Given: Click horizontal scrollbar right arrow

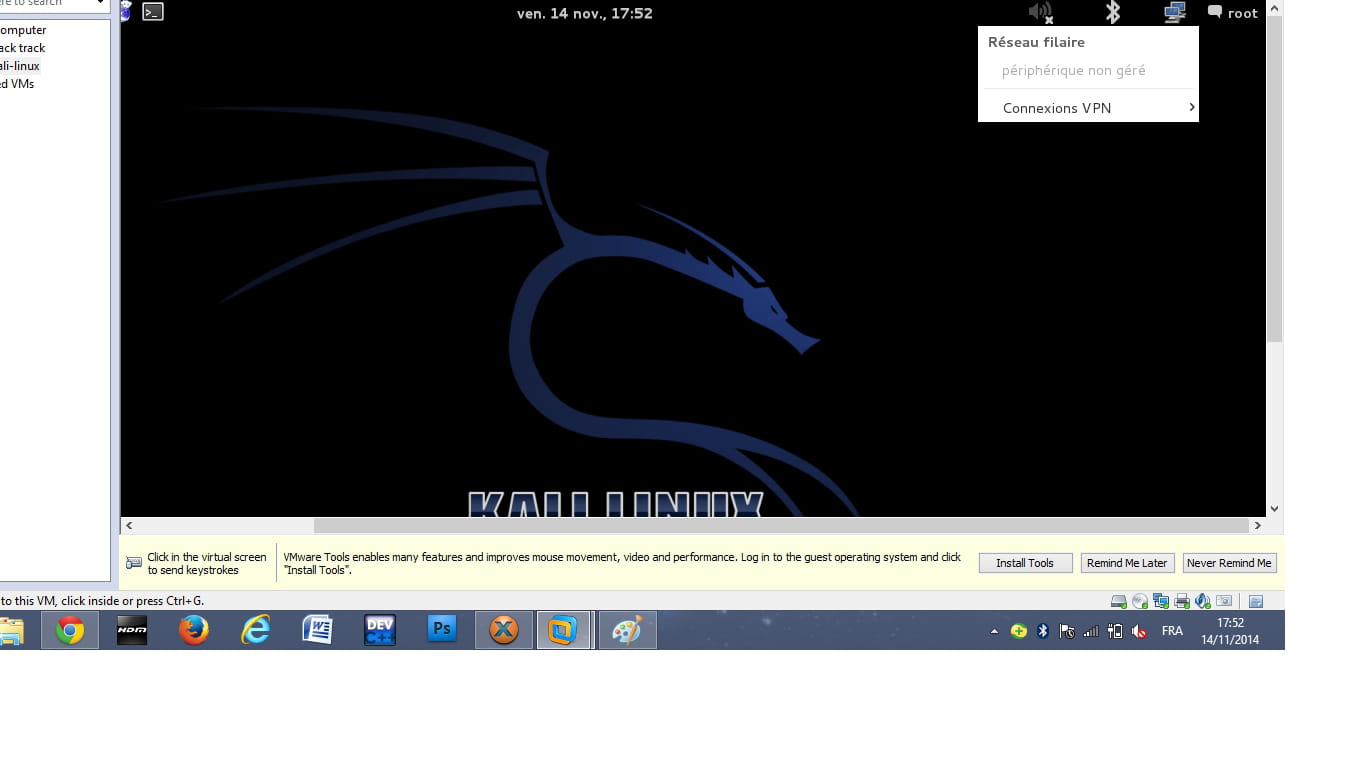Looking at the screenshot, I should point(1258,525).
